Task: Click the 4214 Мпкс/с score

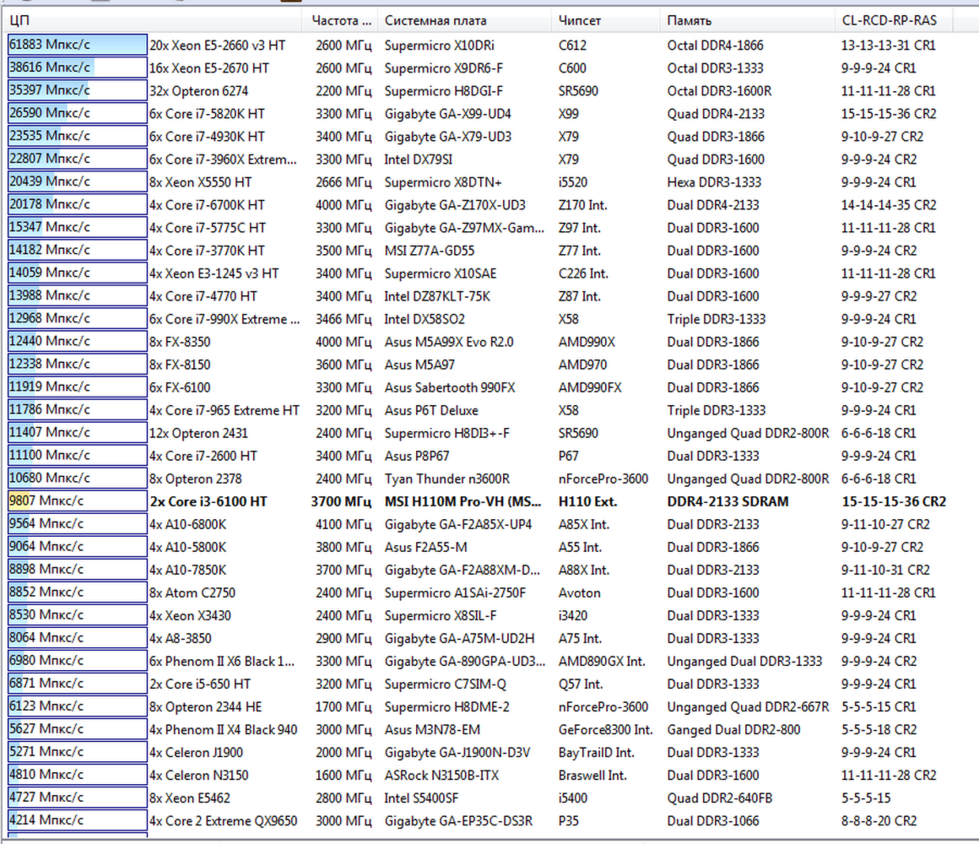Action: point(77,820)
